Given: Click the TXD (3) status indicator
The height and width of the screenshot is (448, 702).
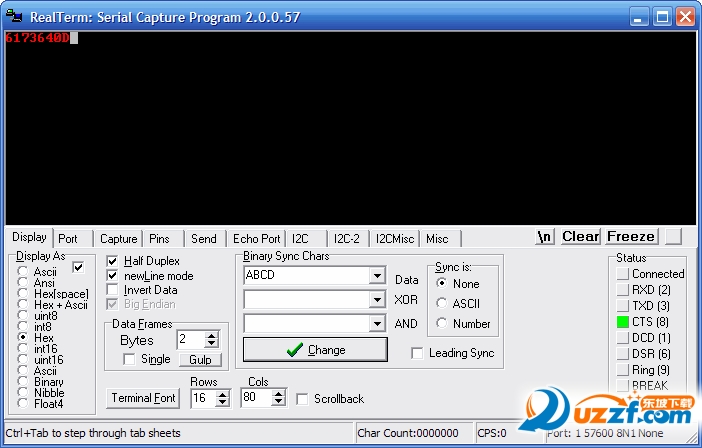Looking at the screenshot, I should [623, 306].
